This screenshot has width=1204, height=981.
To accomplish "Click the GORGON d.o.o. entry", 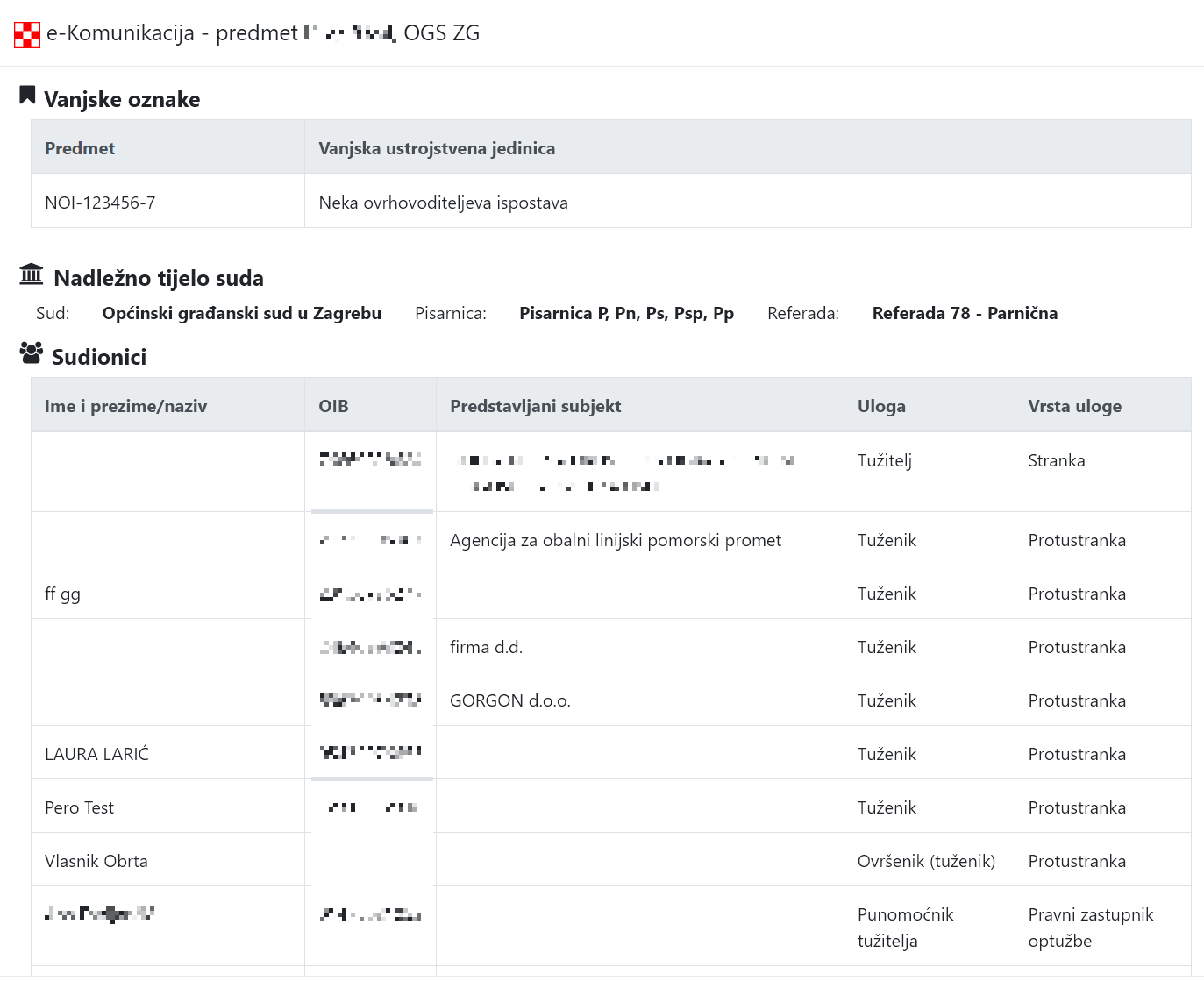I will coord(509,700).
